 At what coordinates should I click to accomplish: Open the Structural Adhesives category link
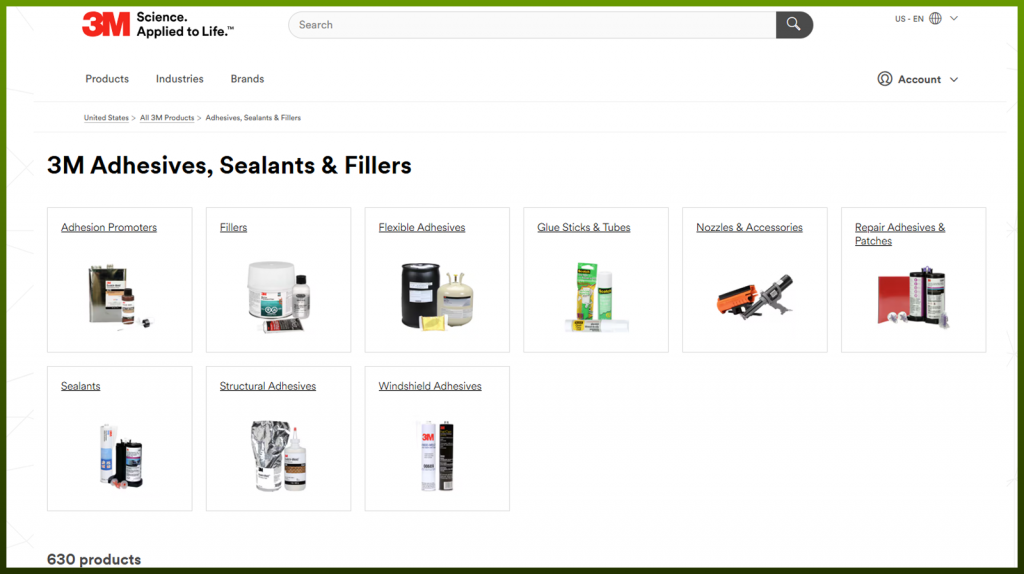coord(268,386)
